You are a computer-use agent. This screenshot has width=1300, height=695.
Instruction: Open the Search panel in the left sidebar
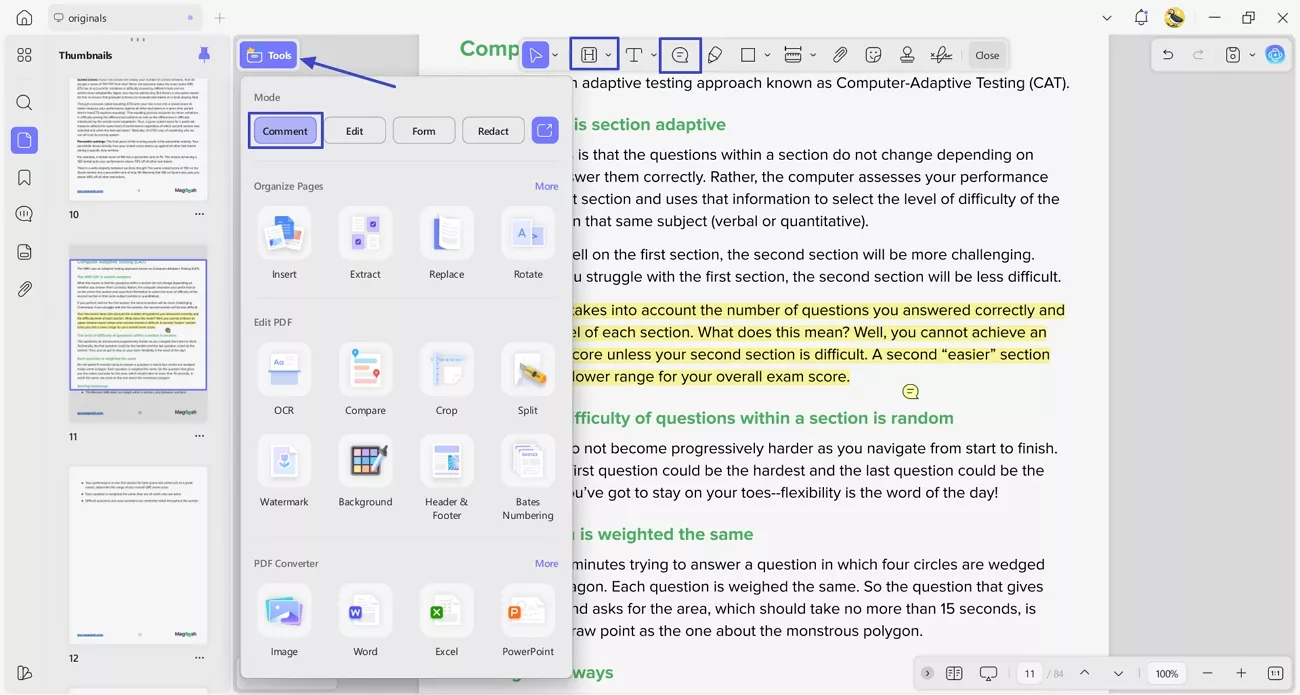(x=24, y=102)
